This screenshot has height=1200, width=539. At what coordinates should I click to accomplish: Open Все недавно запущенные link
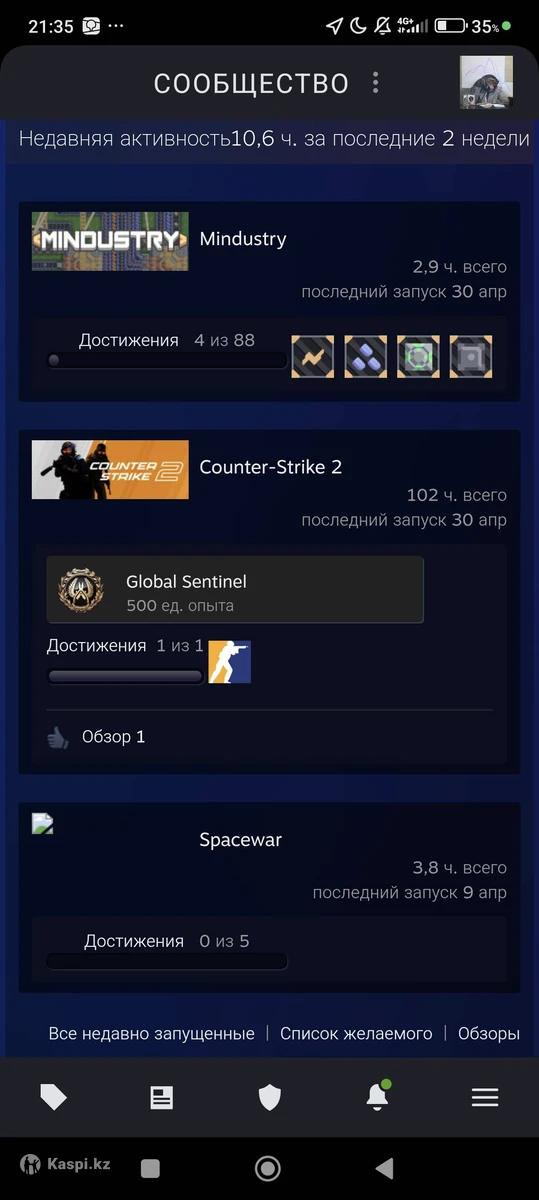click(152, 1033)
